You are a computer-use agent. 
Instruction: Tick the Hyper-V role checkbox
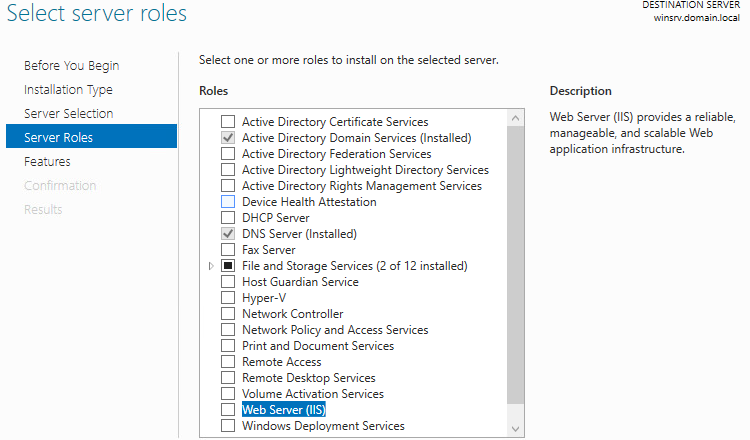pyautogui.click(x=228, y=298)
